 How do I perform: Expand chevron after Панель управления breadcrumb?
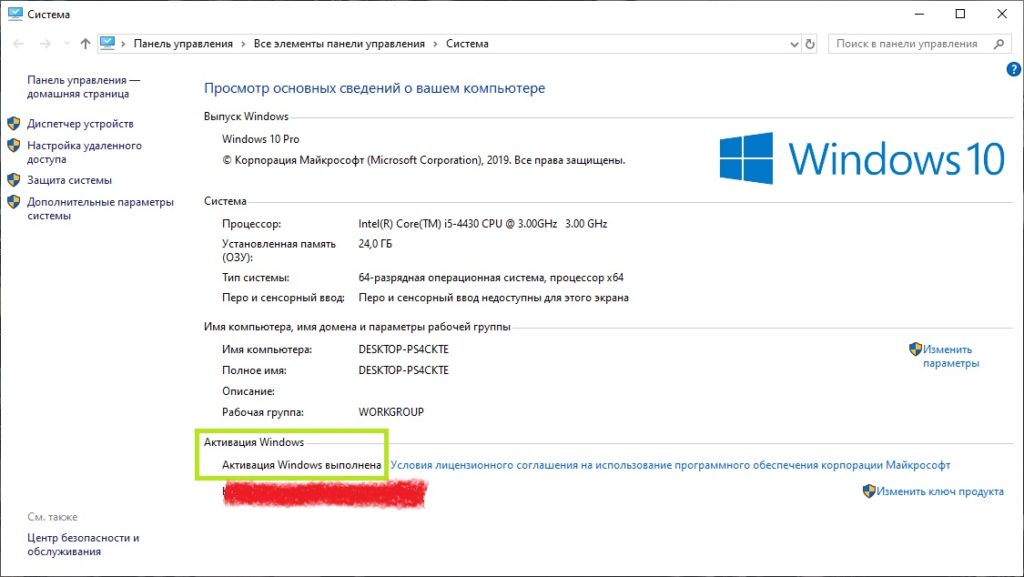[243, 44]
